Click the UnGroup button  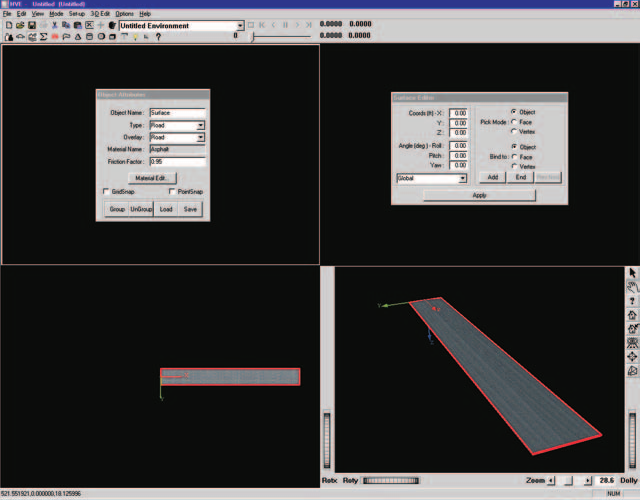(141, 209)
